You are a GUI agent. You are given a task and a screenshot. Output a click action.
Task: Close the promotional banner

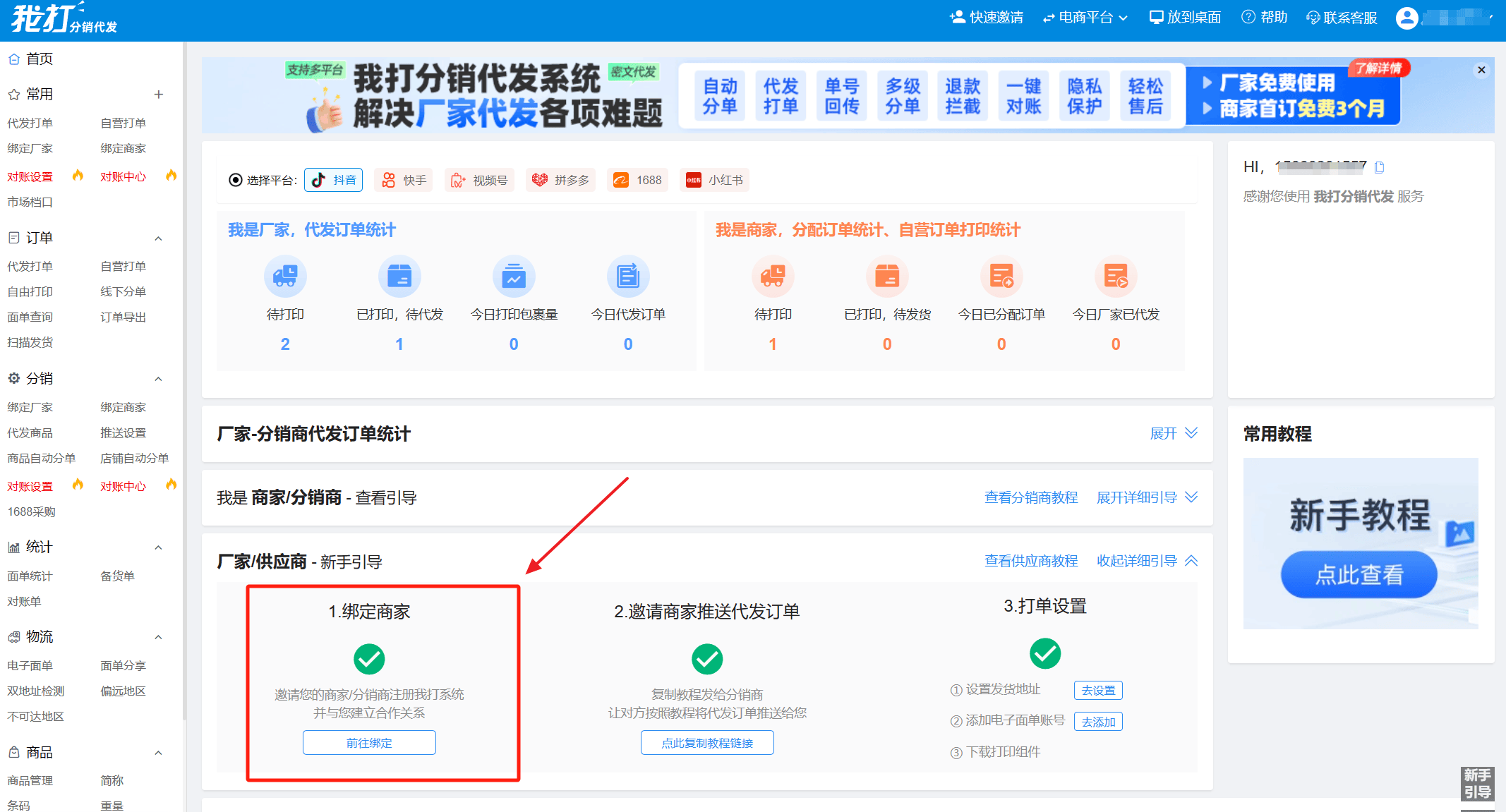pyautogui.click(x=1481, y=70)
